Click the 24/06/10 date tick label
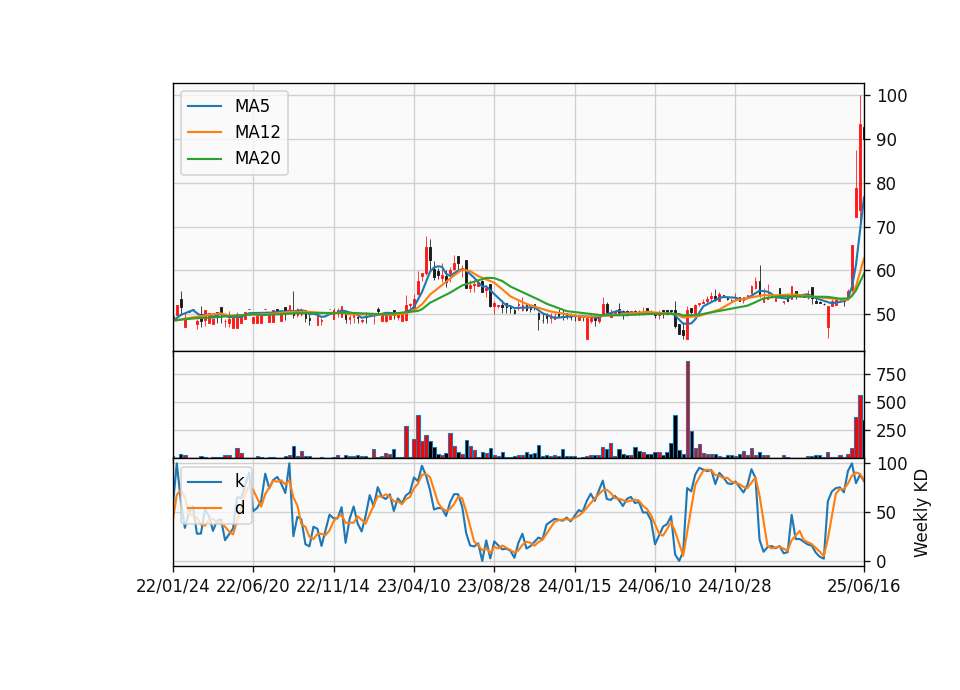This screenshot has width=960, height=690. [654, 587]
